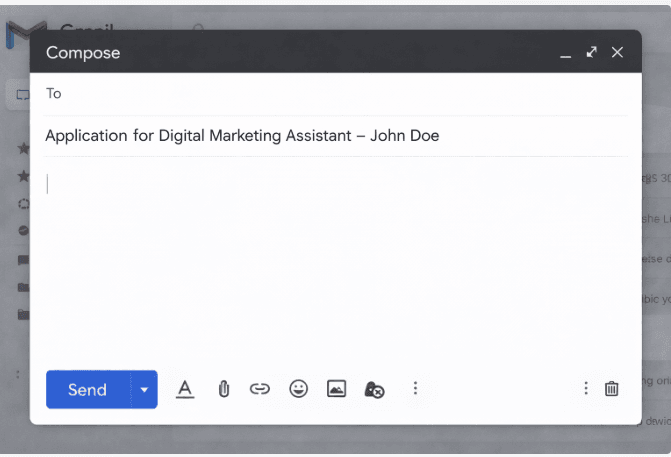Click the To recipients field

tap(335, 93)
